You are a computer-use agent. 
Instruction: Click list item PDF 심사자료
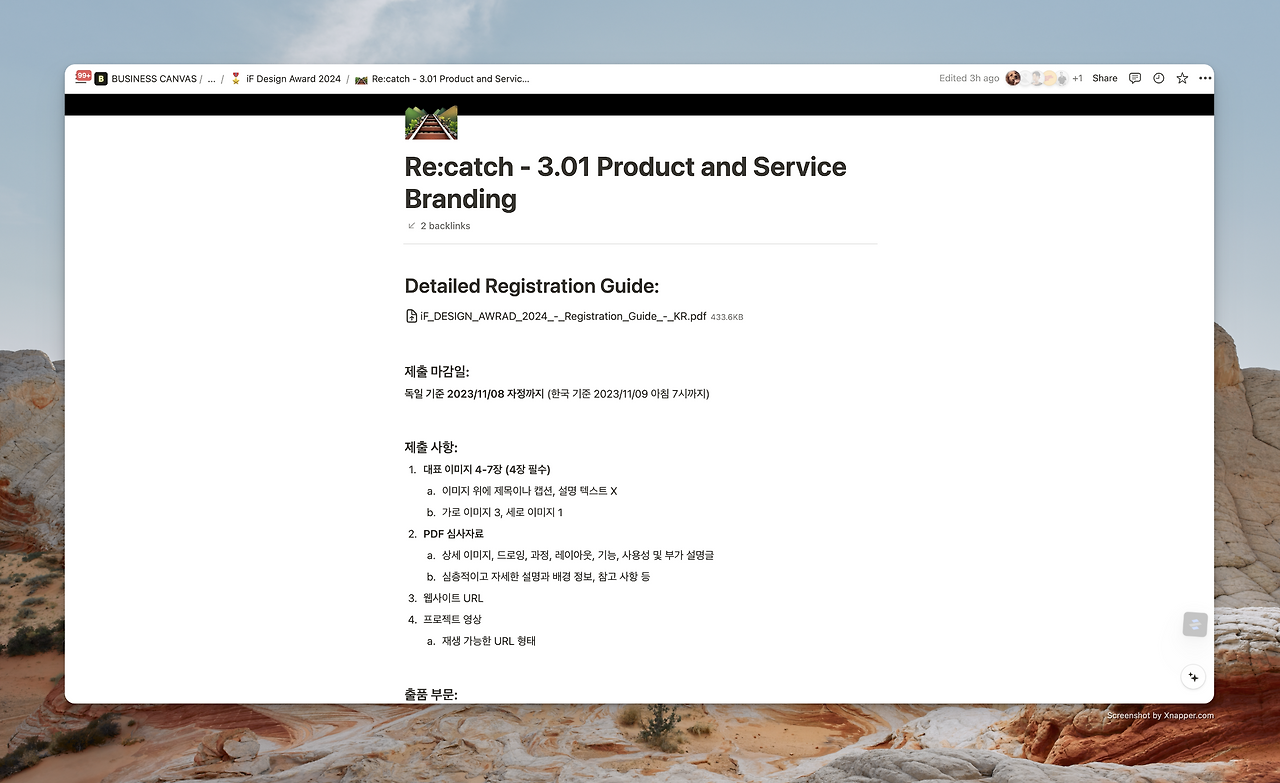coord(453,534)
